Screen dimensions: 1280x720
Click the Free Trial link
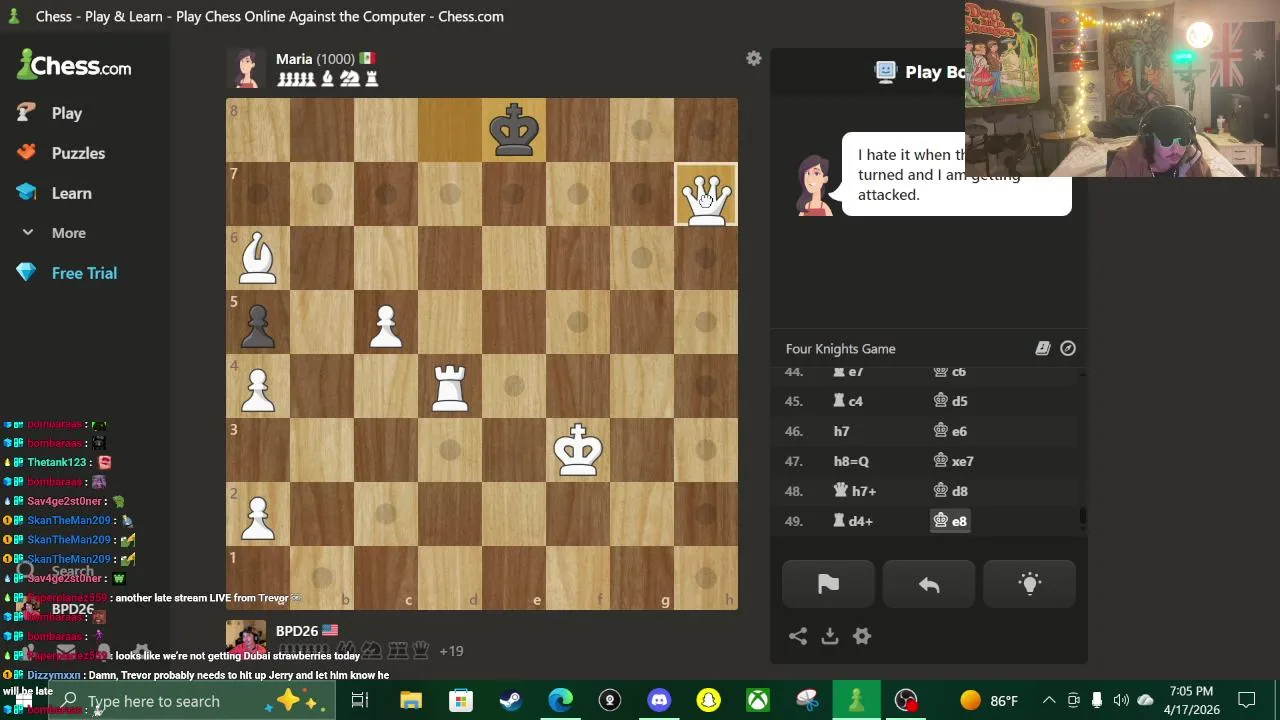coord(84,273)
